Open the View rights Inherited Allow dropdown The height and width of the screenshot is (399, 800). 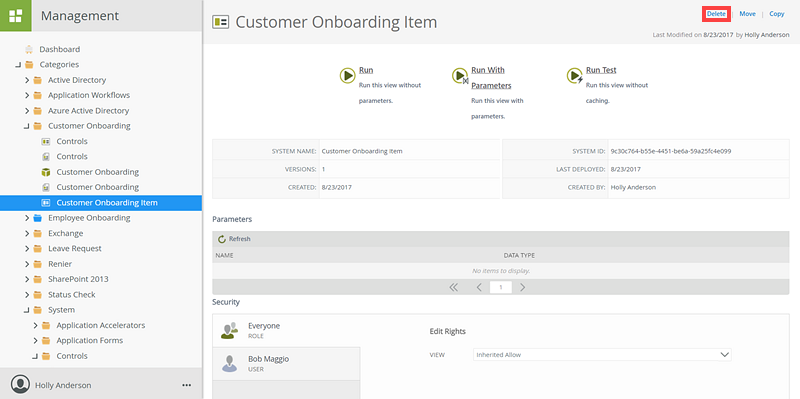click(602, 355)
